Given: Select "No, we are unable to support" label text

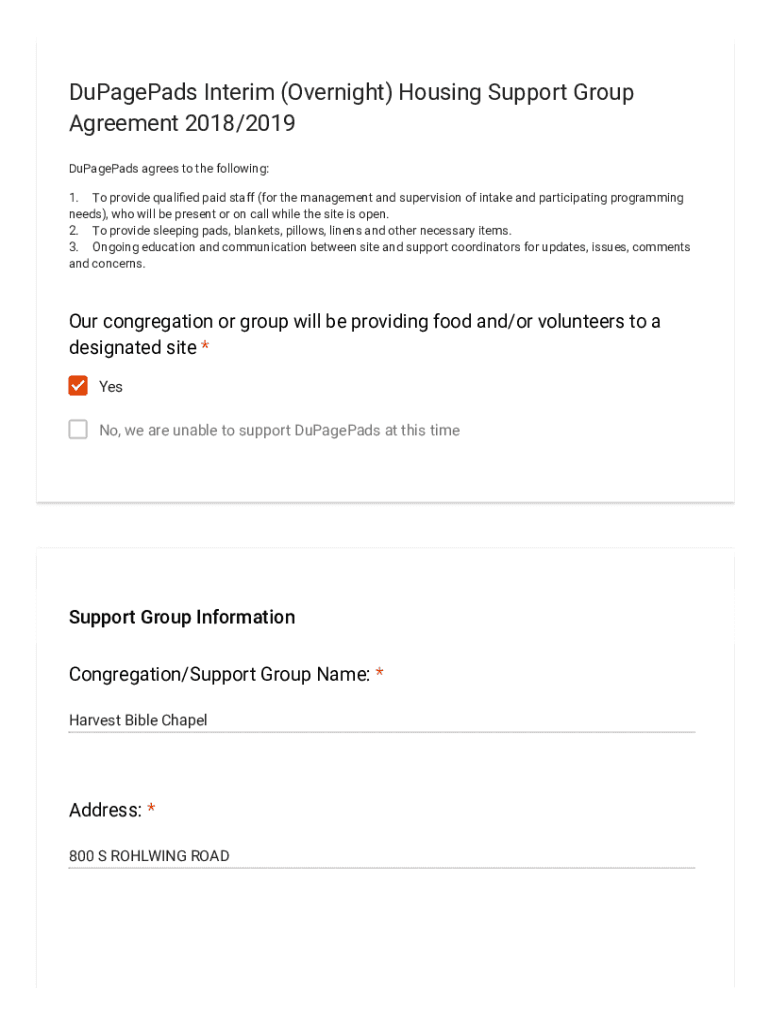Looking at the screenshot, I should coord(279,431).
